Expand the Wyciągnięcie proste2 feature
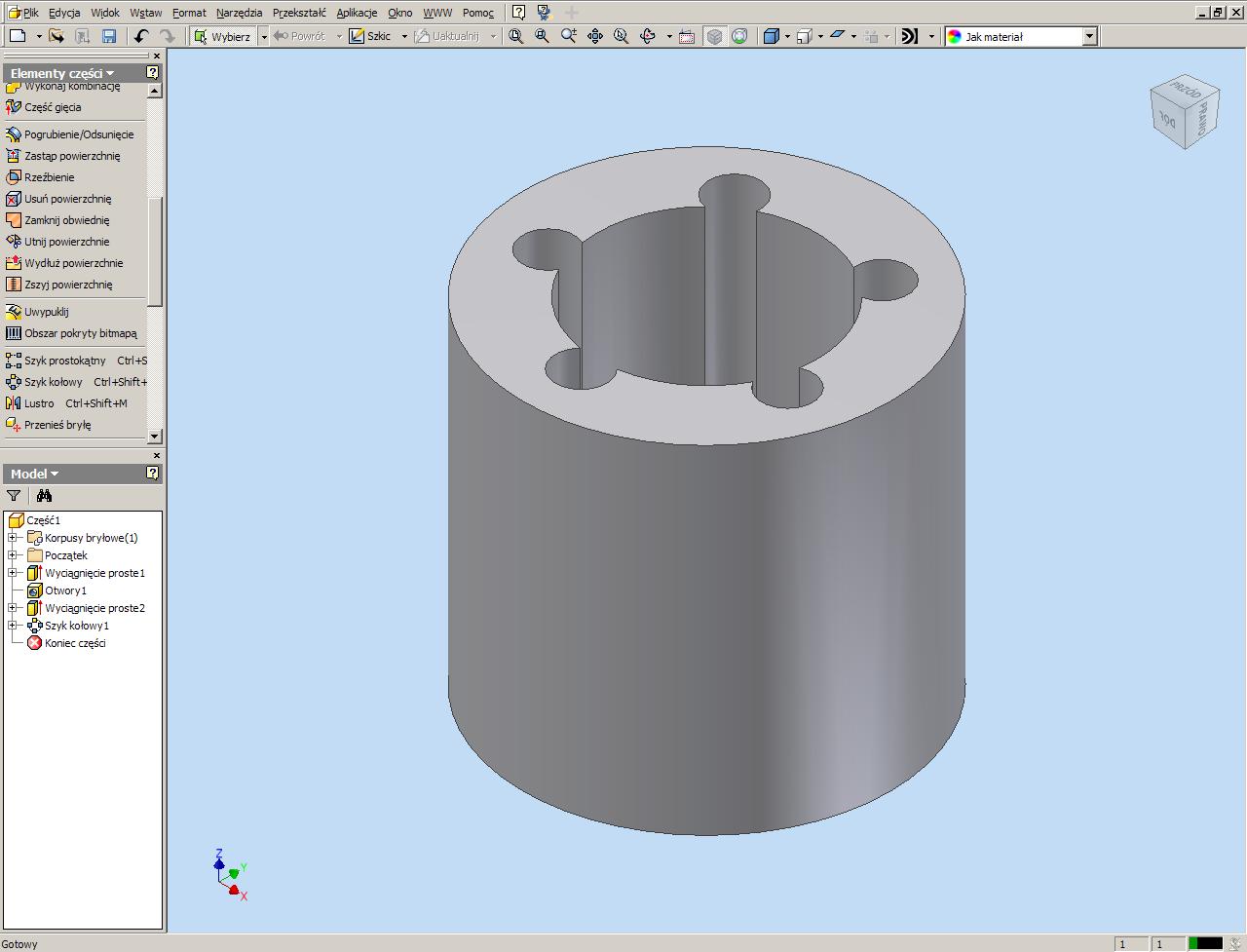 [13, 608]
